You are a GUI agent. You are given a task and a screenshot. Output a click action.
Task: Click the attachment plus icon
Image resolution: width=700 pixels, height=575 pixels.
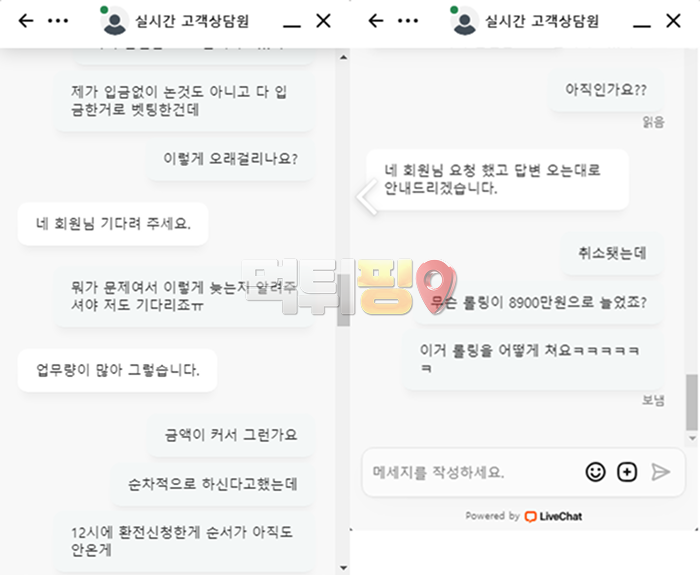tap(627, 472)
